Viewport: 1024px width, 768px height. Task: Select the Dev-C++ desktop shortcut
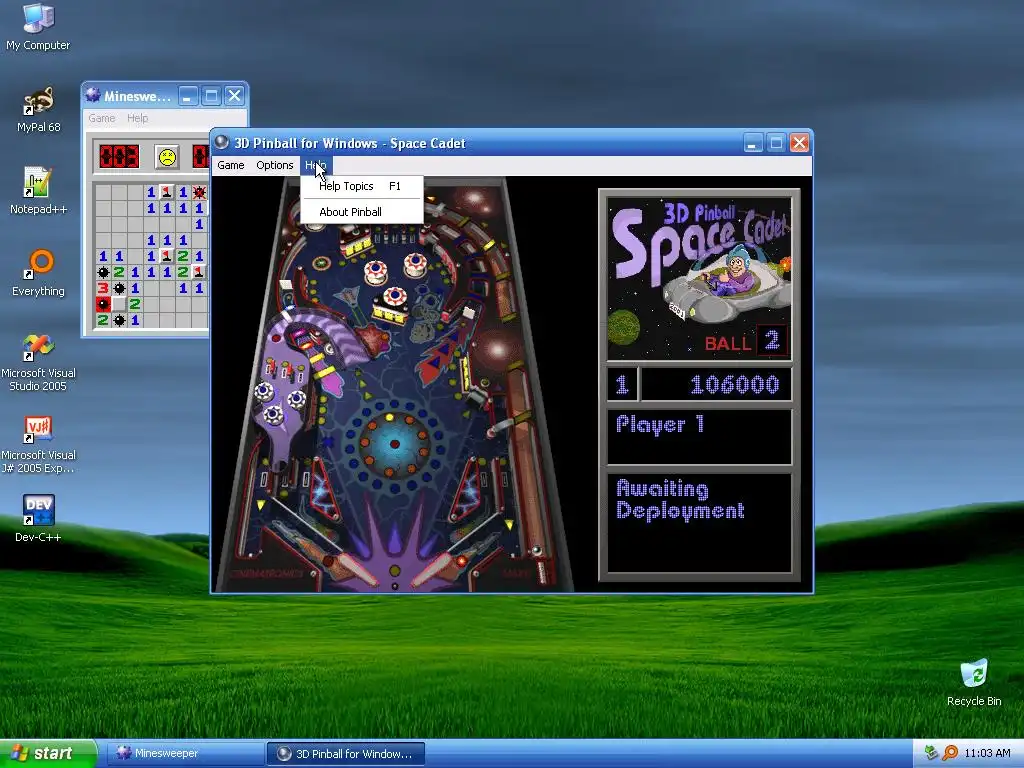[x=38, y=519]
